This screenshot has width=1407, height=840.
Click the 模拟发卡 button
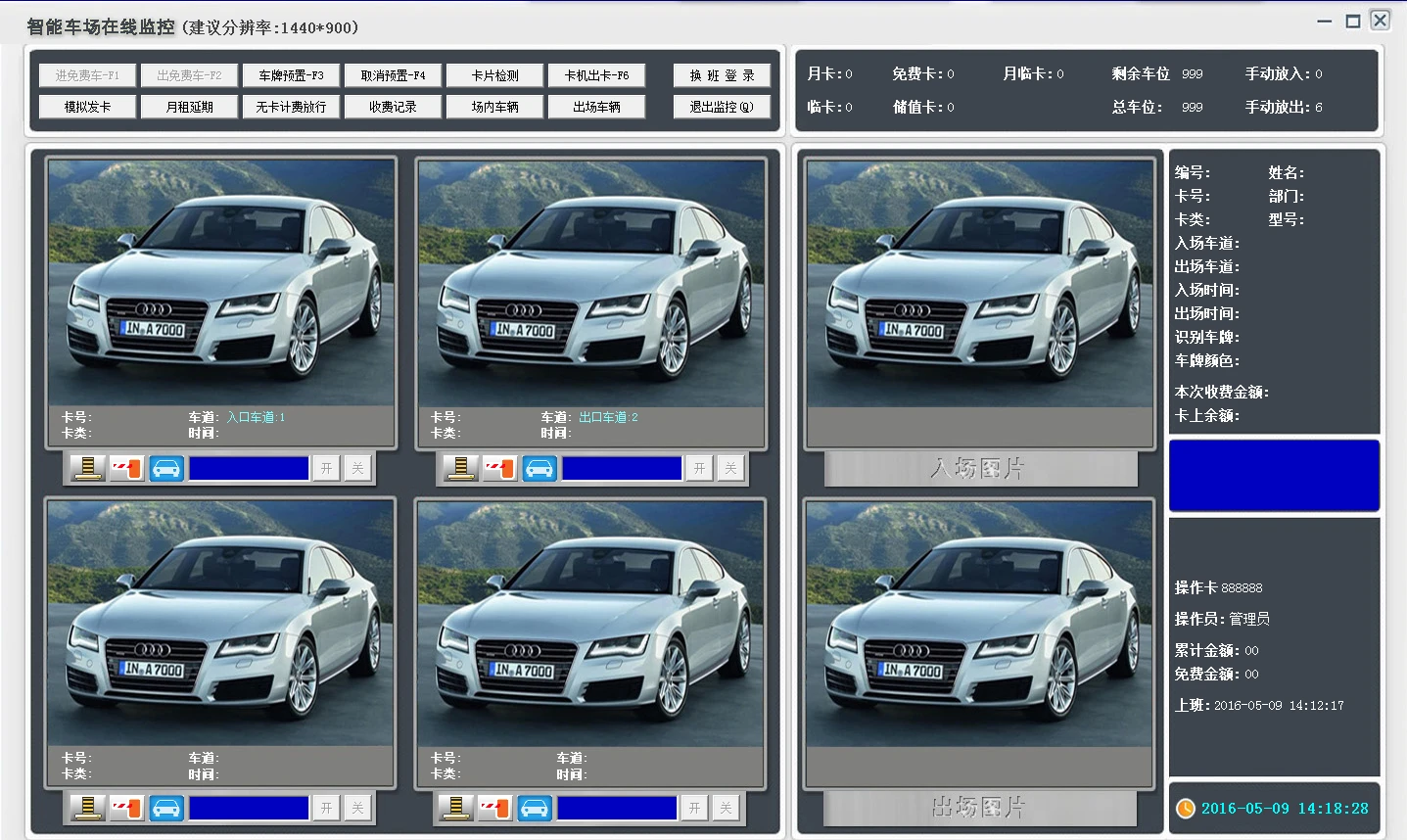tap(87, 107)
